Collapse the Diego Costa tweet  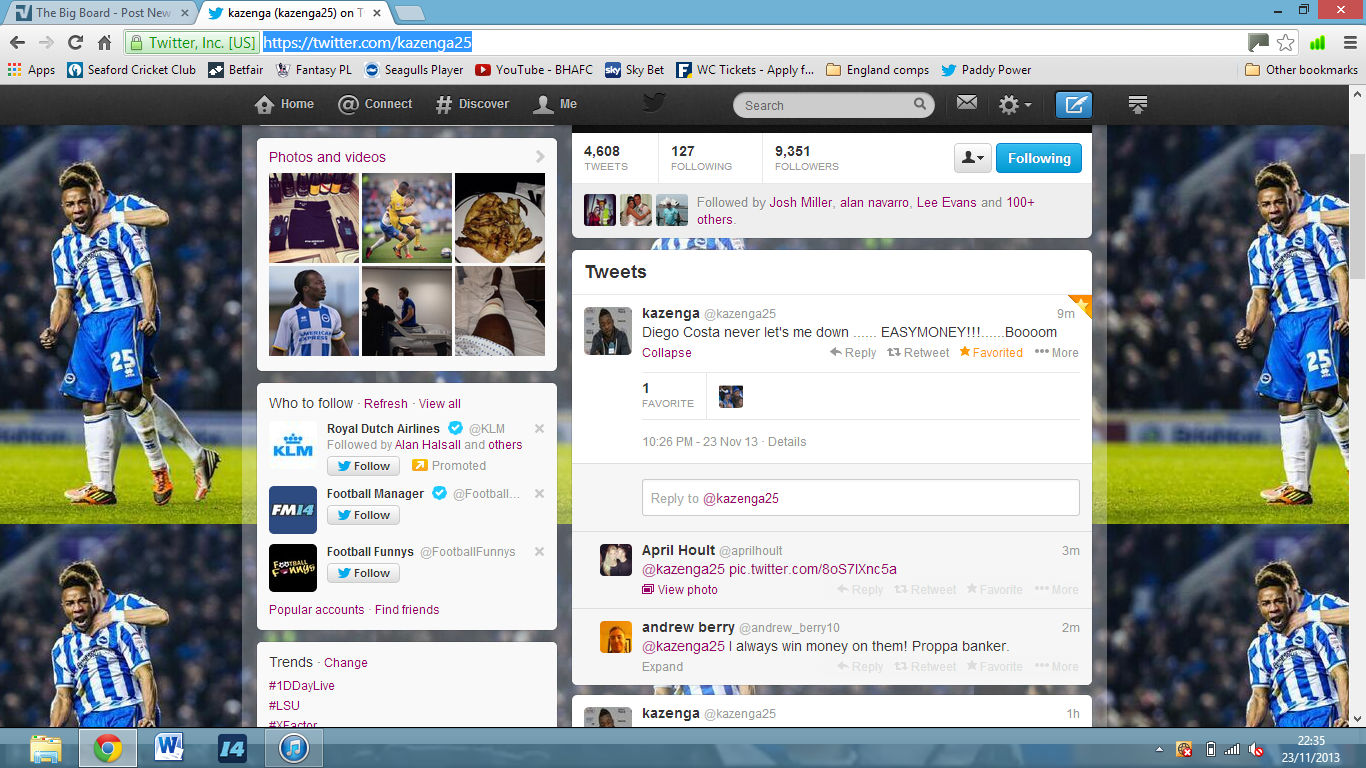[667, 353]
